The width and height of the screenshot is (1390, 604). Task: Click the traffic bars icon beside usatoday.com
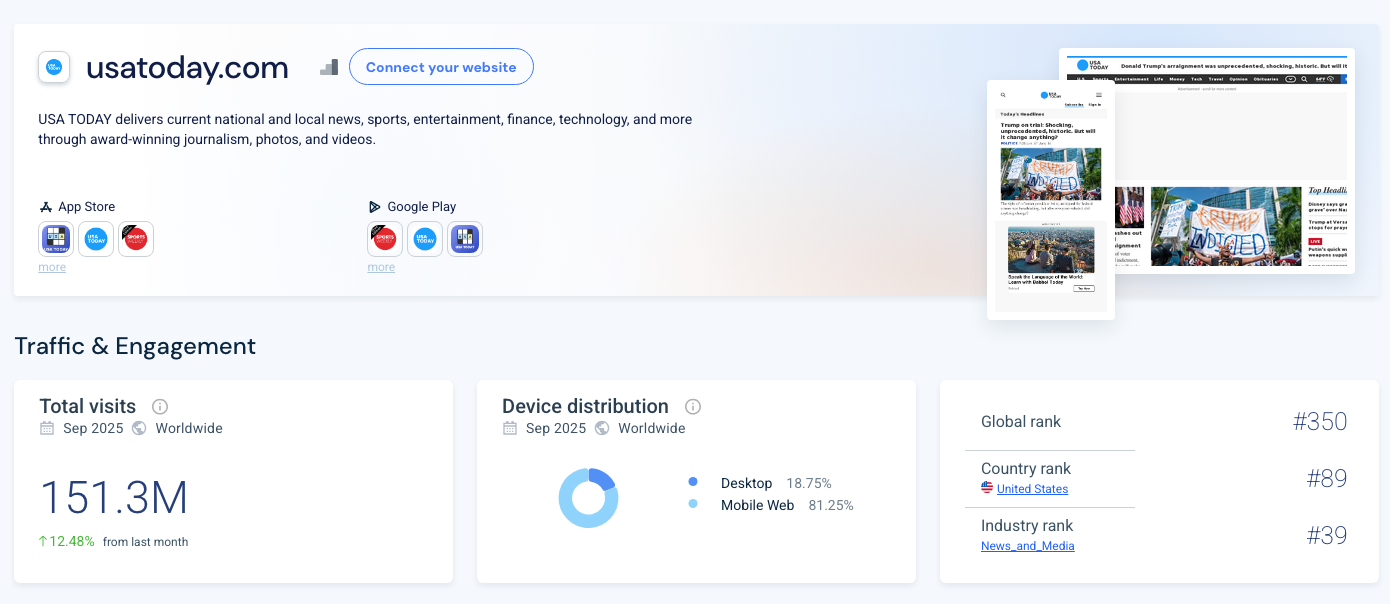click(329, 67)
